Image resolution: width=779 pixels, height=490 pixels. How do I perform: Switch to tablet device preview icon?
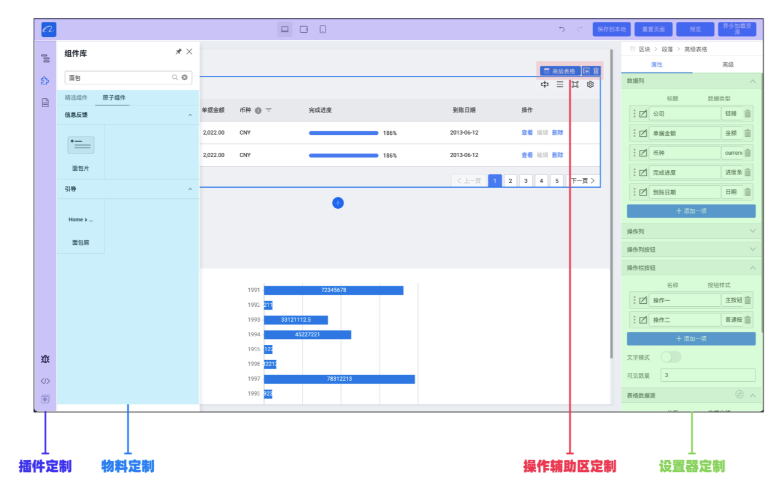pos(304,29)
